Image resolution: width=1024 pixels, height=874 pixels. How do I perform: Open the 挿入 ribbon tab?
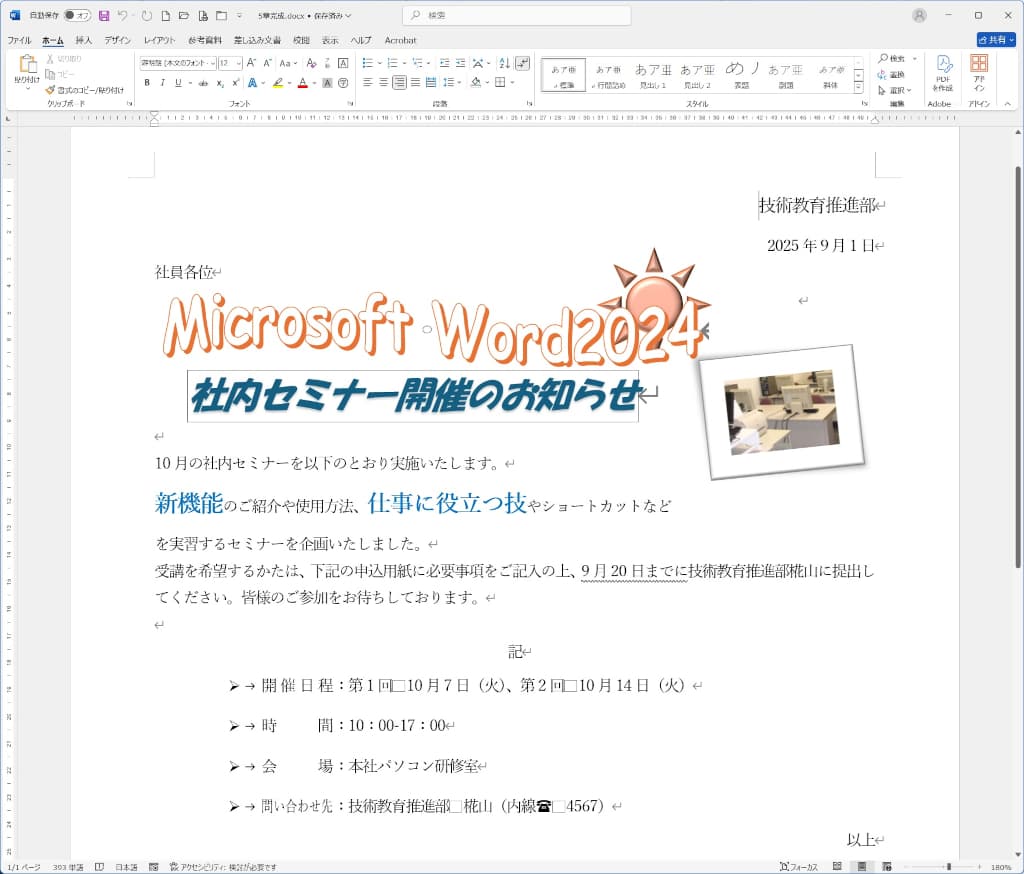pos(84,40)
